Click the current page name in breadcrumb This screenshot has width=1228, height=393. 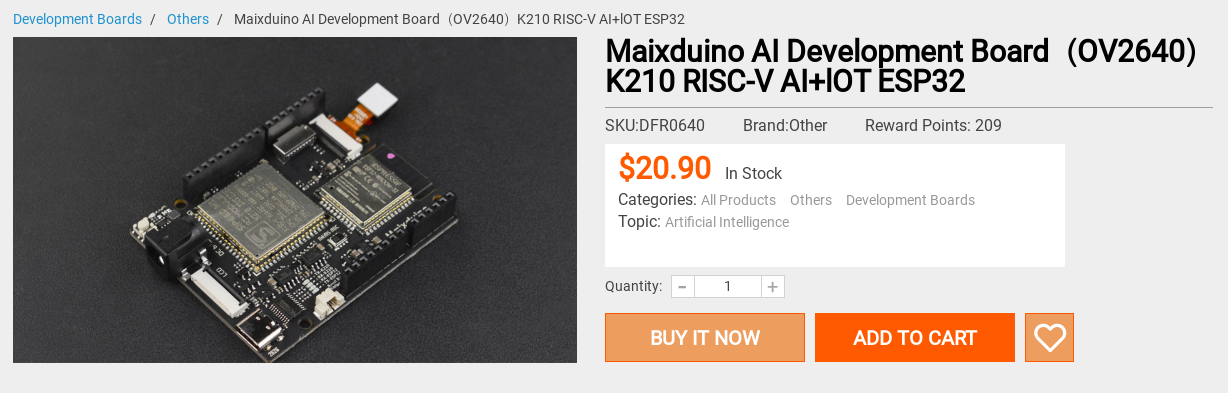tap(459, 19)
